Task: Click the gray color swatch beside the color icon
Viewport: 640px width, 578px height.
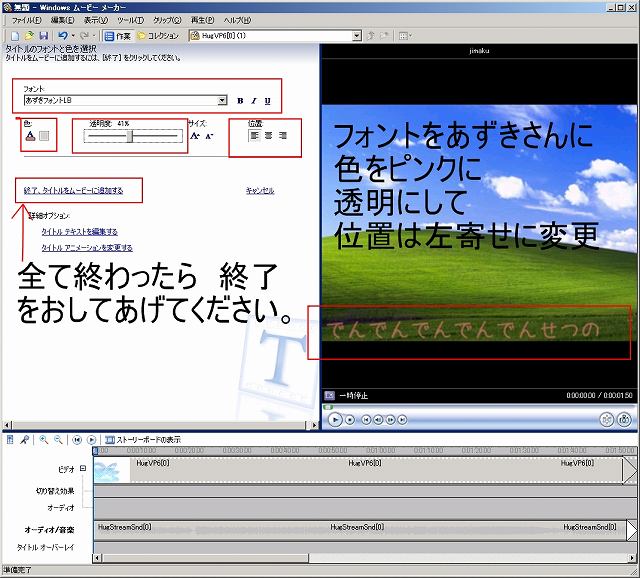Action: click(x=44, y=136)
